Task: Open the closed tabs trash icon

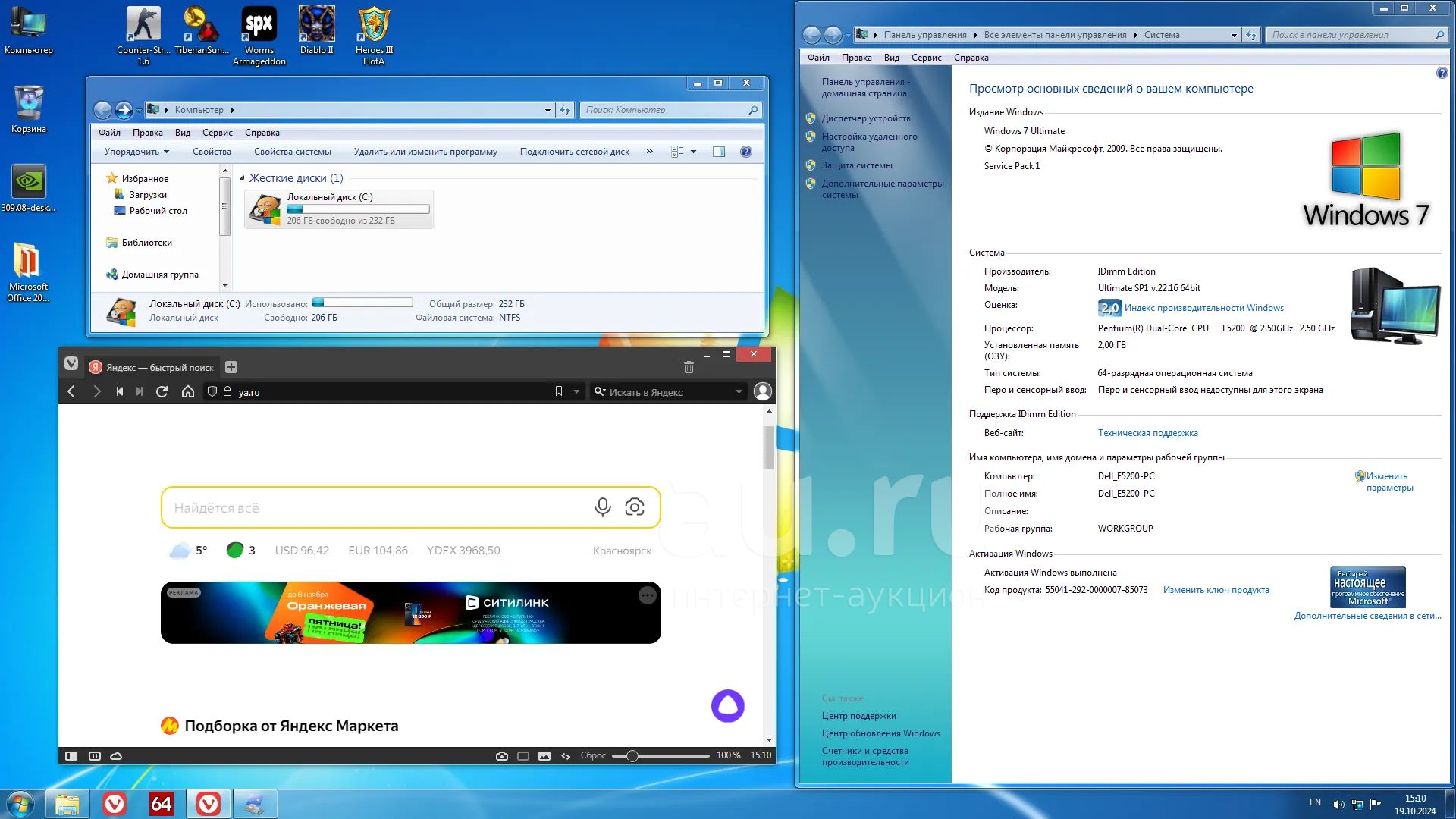Action: click(x=689, y=367)
